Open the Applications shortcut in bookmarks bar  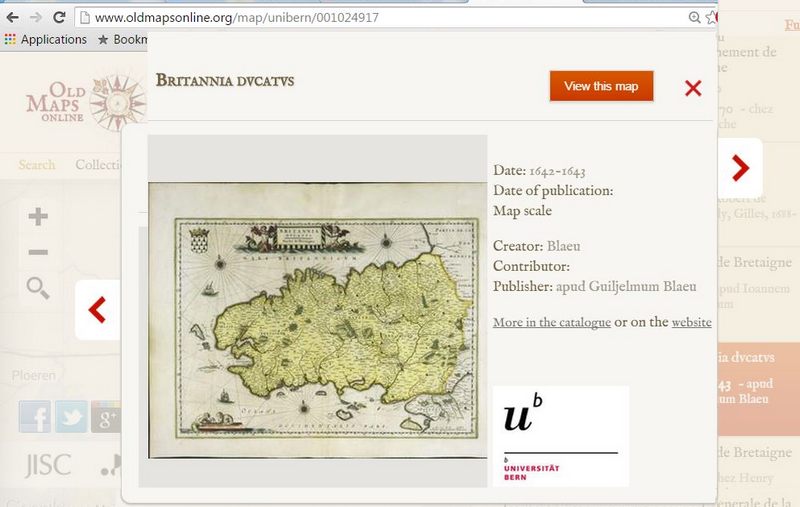click(x=45, y=39)
